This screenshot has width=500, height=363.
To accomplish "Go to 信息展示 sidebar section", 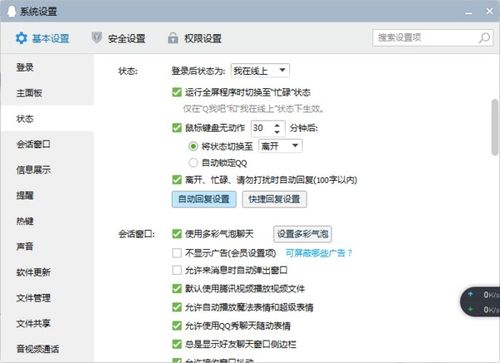I will click(47, 170).
